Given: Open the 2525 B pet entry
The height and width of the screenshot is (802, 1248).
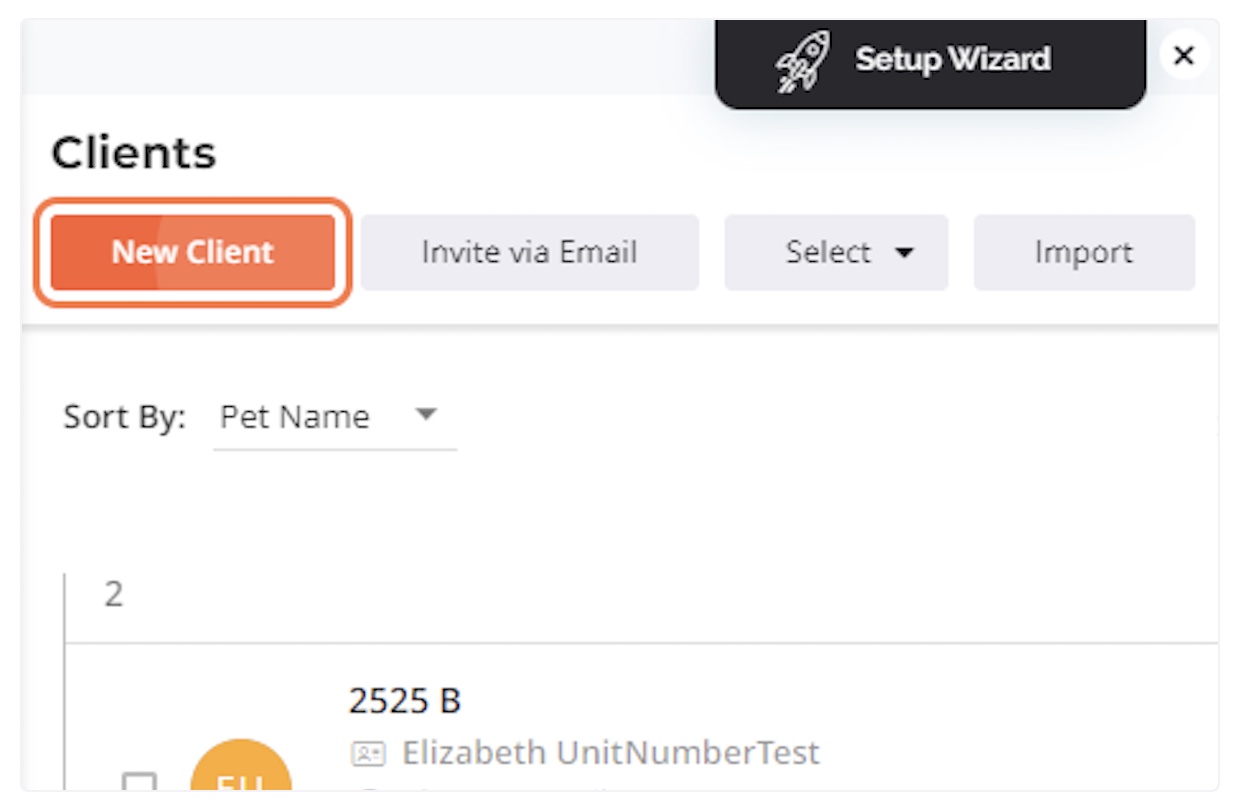Looking at the screenshot, I should click(x=405, y=701).
